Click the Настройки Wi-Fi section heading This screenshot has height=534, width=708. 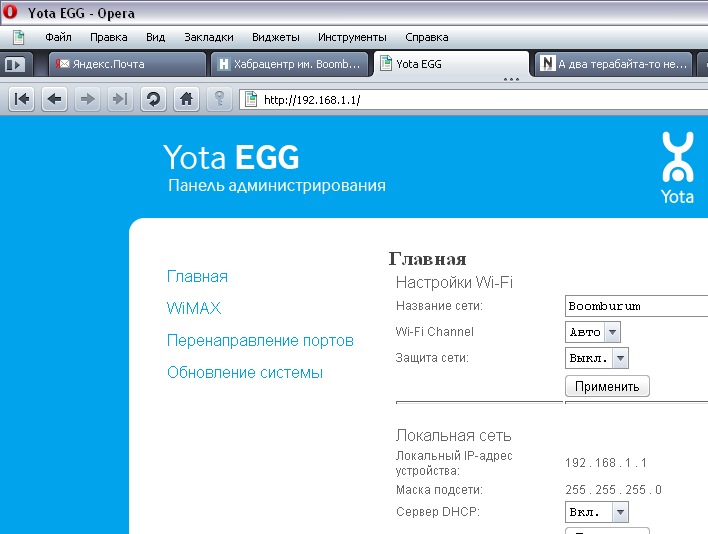(454, 283)
